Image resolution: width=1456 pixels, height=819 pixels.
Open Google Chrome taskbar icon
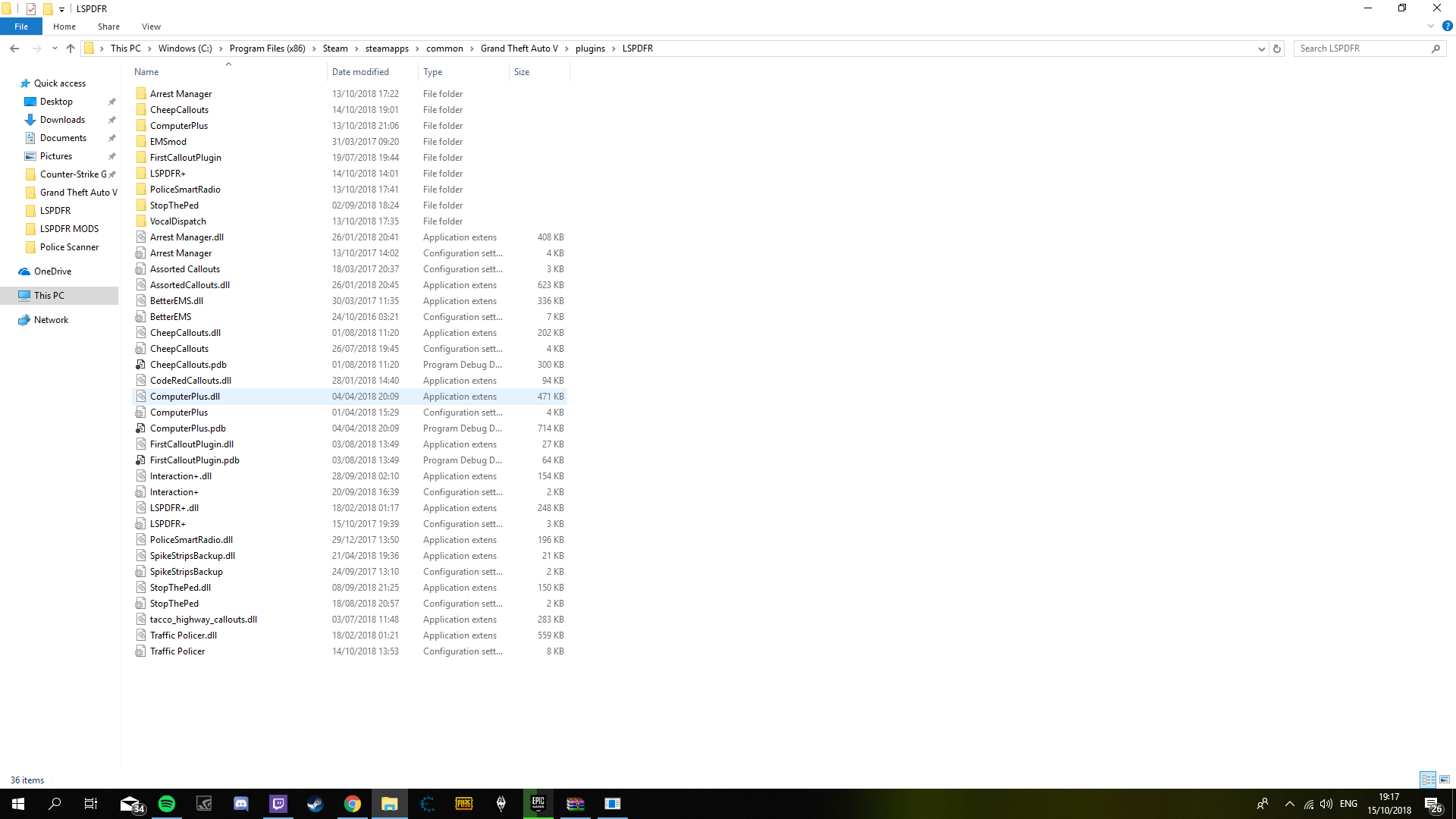[x=353, y=804]
